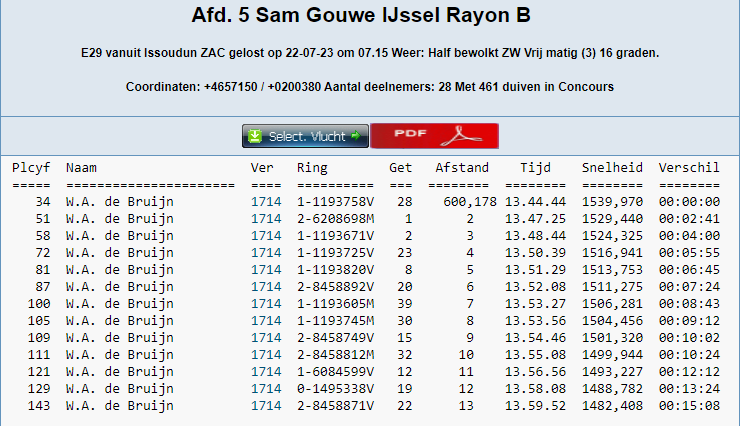Click the speed value 1539,970
This screenshot has height=426, width=740.
[x=612, y=202]
